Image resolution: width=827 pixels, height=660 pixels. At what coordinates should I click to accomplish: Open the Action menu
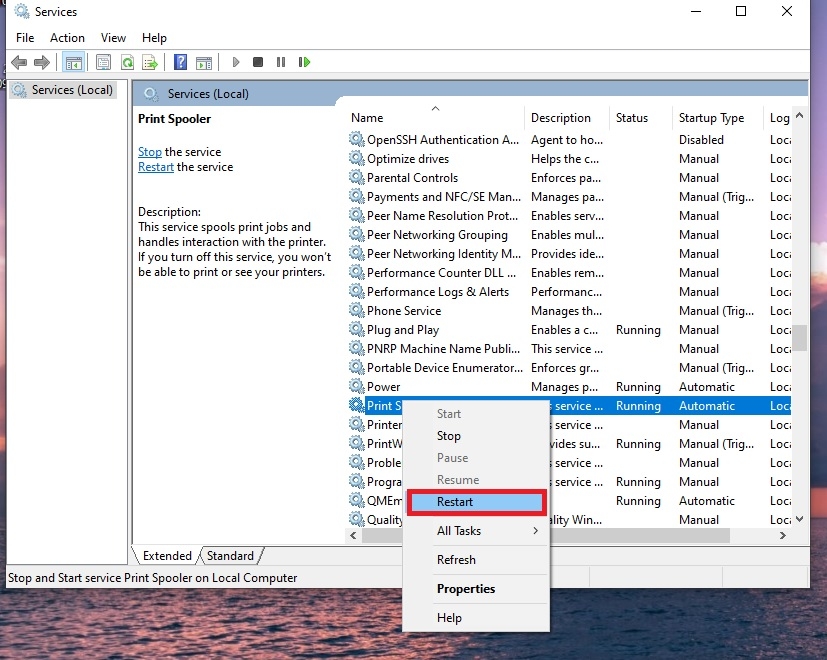[x=67, y=38]
